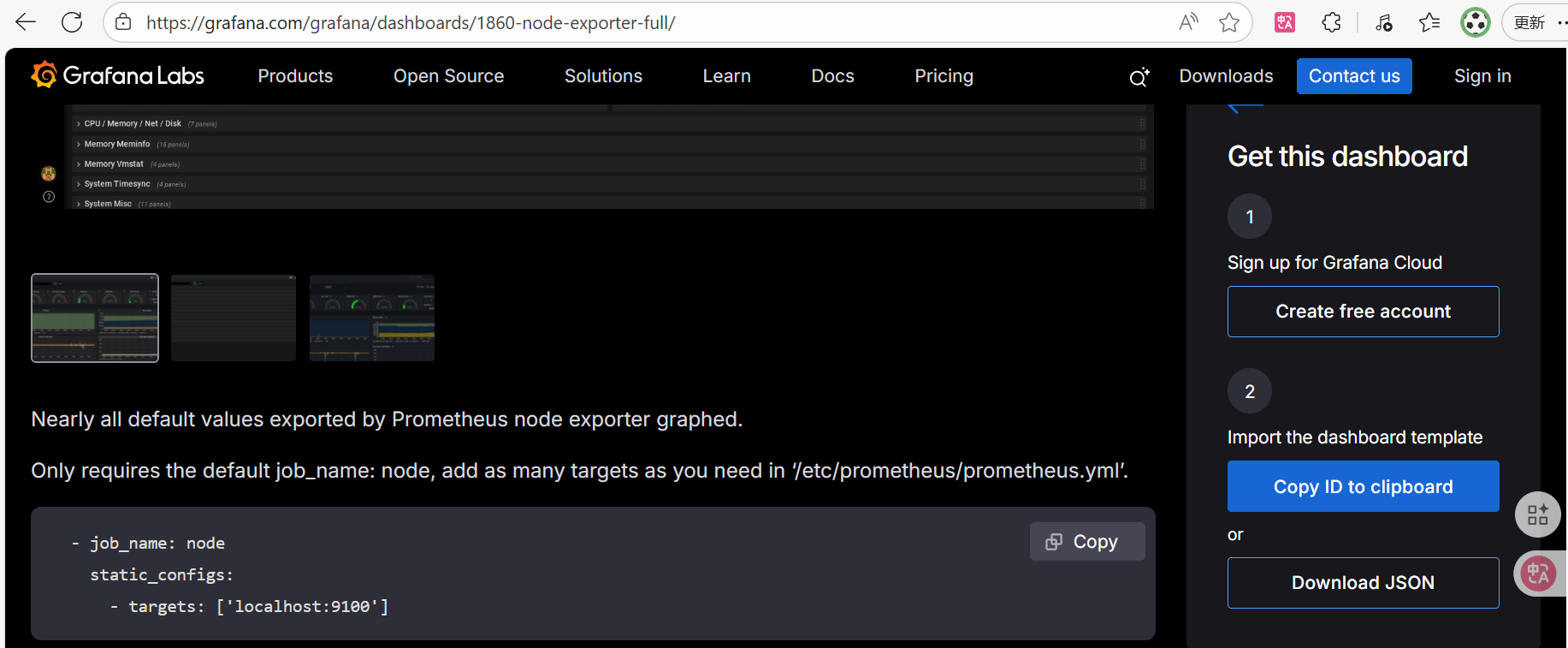Viewport: 1568px width, 648px height.
Task: Select the second dashboard screenshot thumbnail
Action: tap(234, 318)
